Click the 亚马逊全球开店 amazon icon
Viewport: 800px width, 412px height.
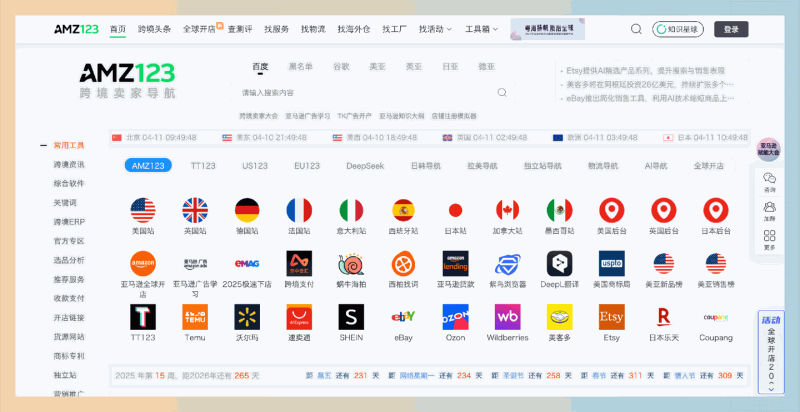pyautogui.click(x=143, y=264)
